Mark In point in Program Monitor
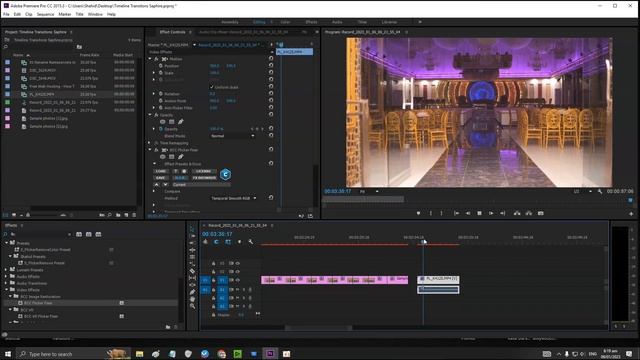Image resolution: width=640 pixels, height=360 pixels. 430,213
